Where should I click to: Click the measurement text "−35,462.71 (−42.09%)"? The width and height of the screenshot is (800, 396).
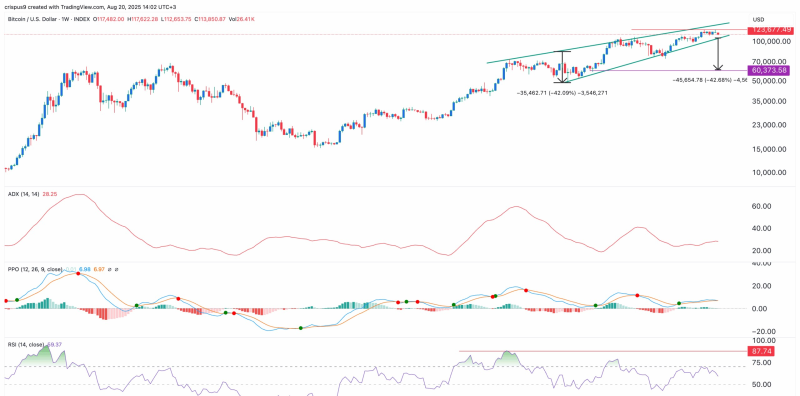tap(545, 93)
